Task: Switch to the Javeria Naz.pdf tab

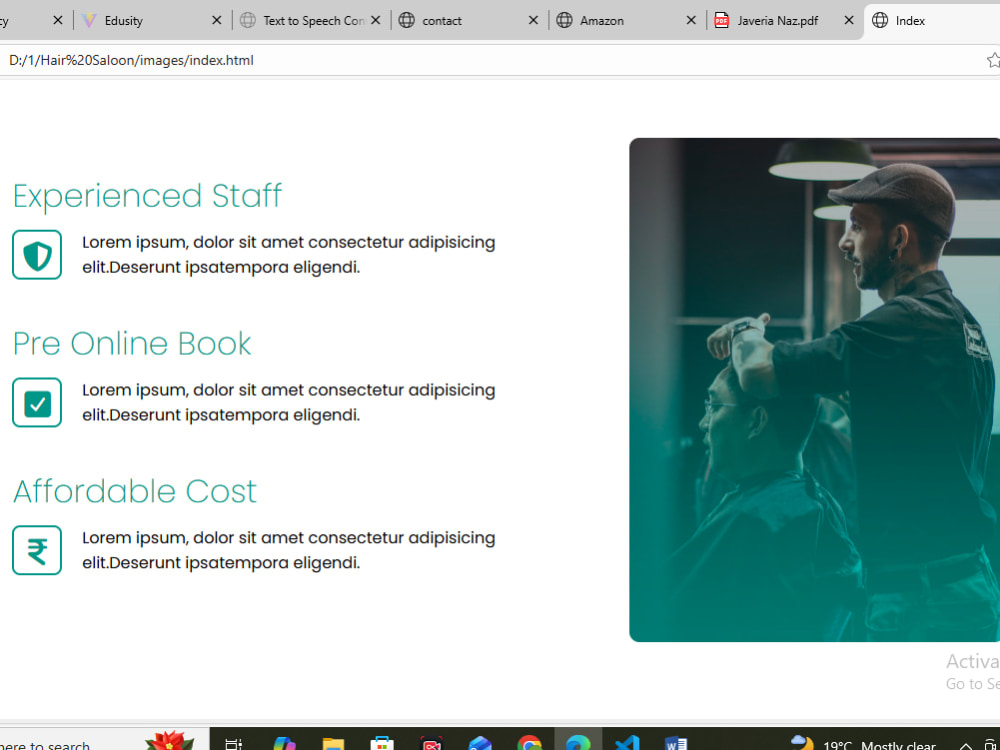Action: (784, 20)
